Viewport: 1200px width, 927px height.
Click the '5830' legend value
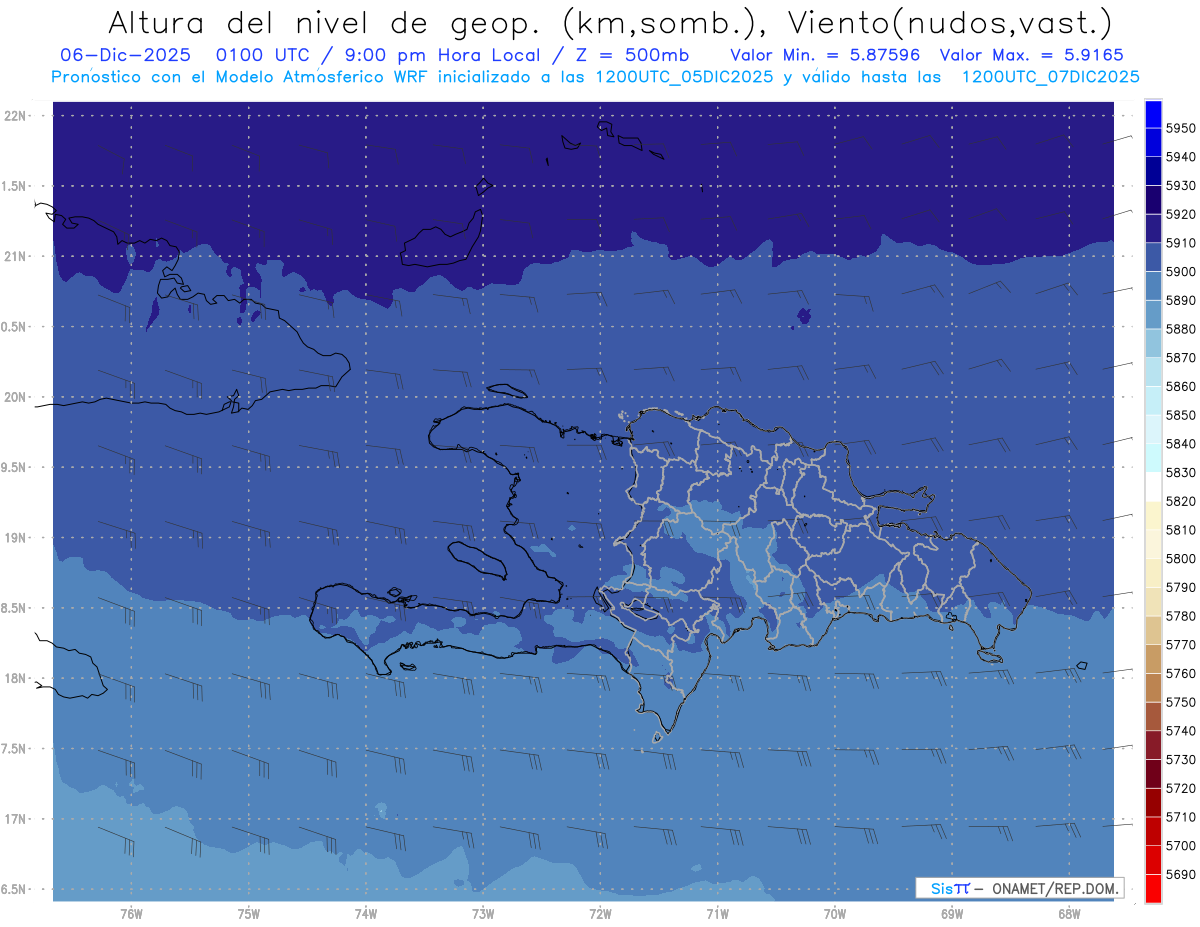click(1181, 473)
